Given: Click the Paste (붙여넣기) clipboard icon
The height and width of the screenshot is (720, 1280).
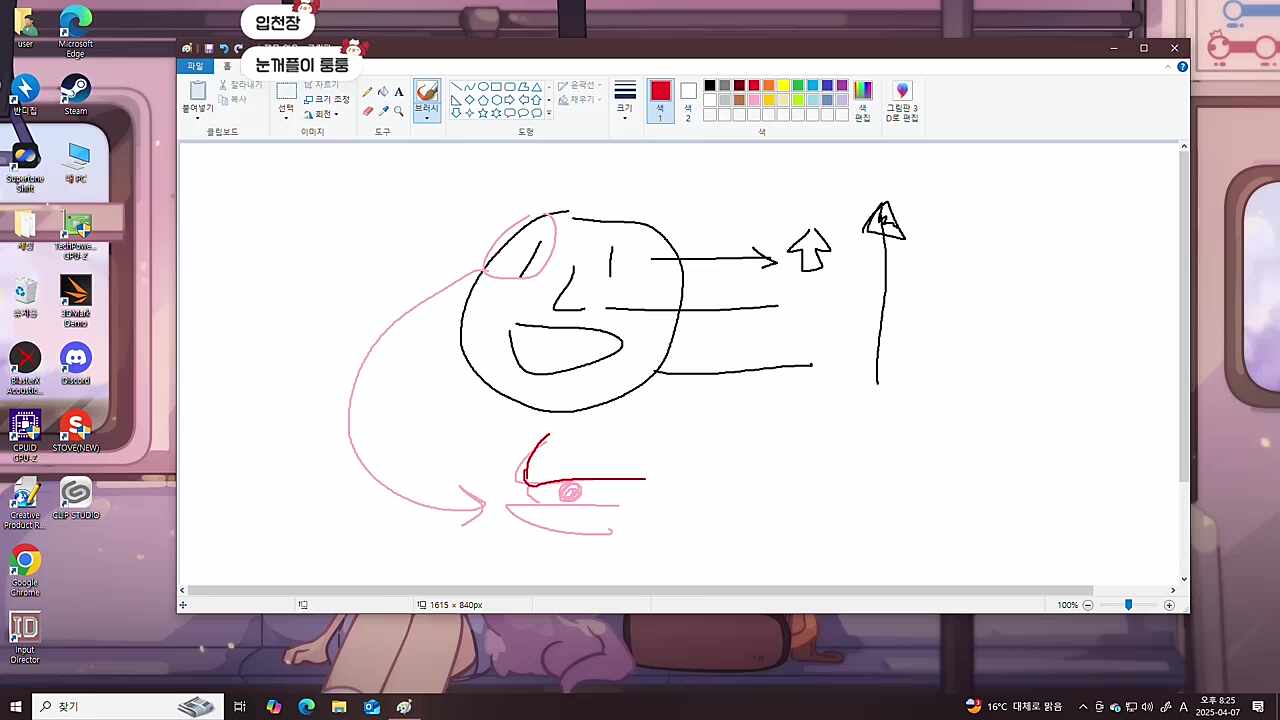Looking at the screenshot, I should pyautogui.click(x=198, y=91).
